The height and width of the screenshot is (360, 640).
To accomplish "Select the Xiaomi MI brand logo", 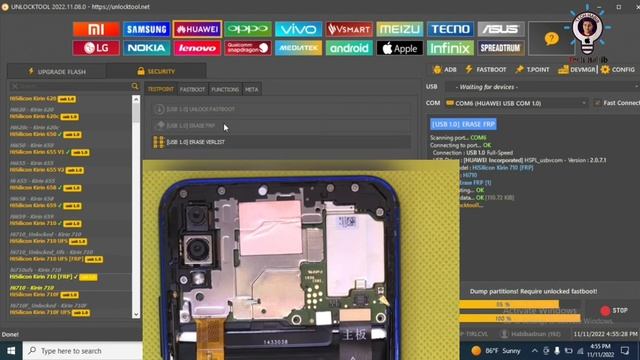I will [96, 29].
